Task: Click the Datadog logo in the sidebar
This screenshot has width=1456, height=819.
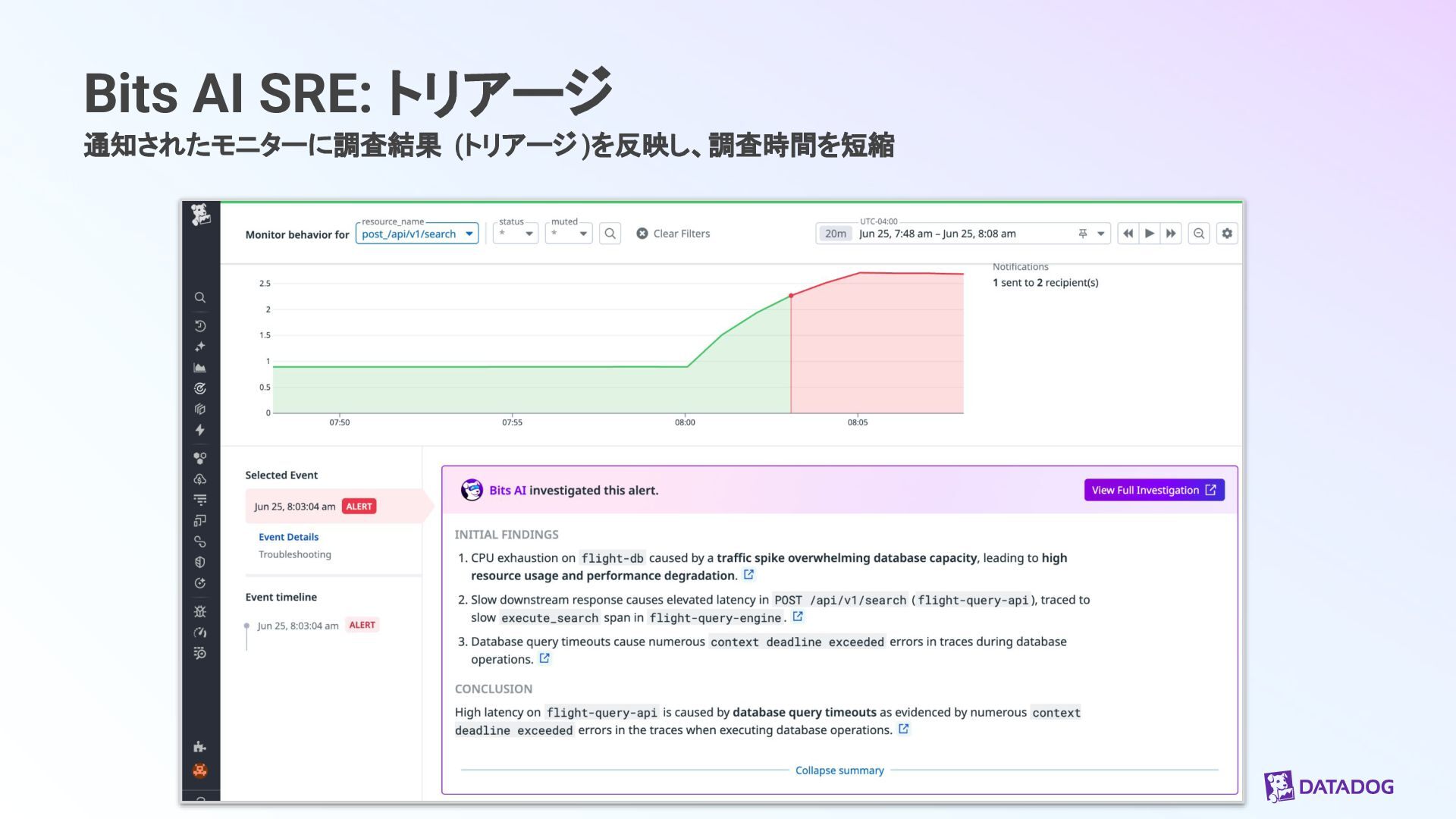Action: pos(200,215)
